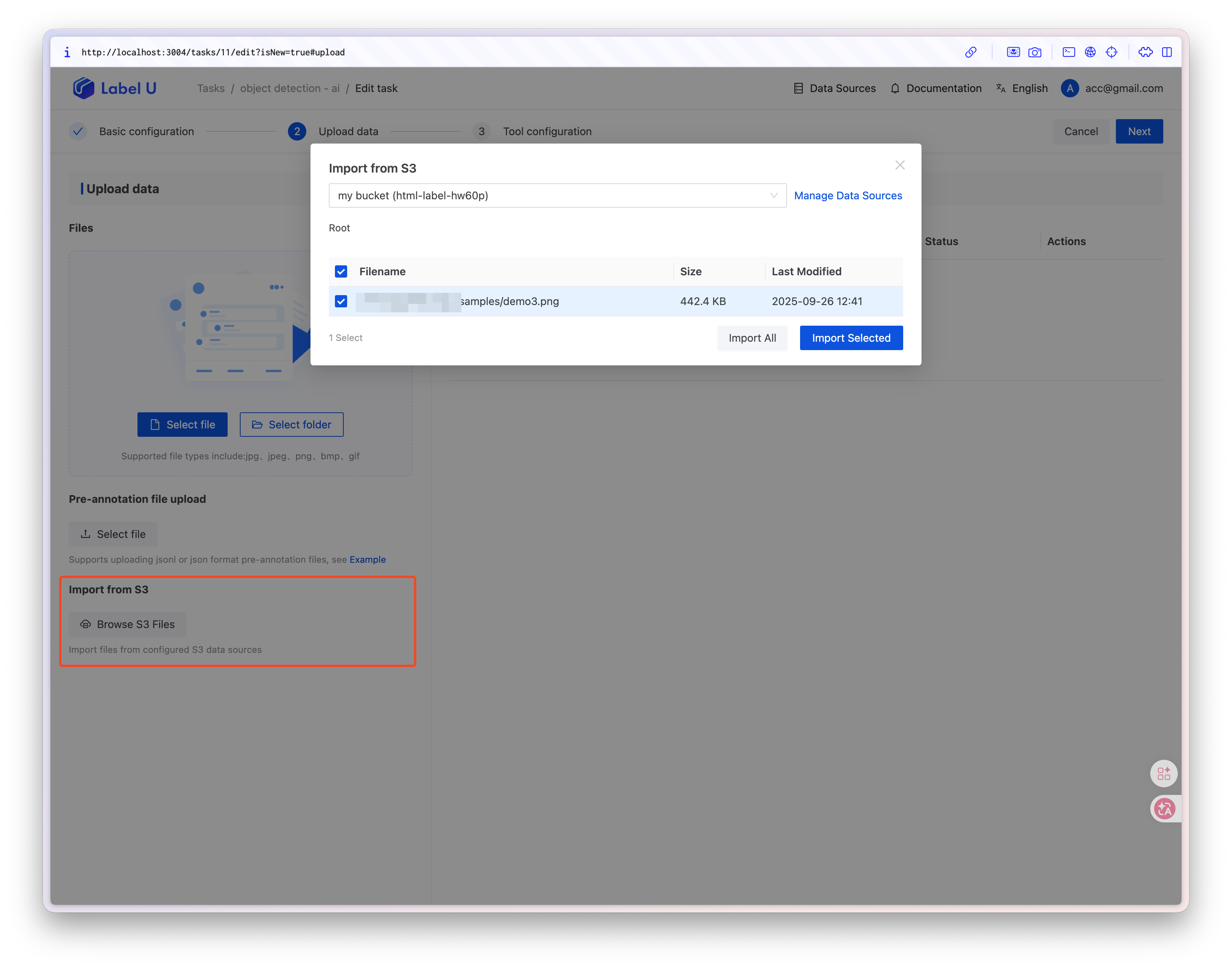Close the Import from S3 dialog
Image resolution: width=1232 pixels, height=969 pixels.
tap(899, 165)
